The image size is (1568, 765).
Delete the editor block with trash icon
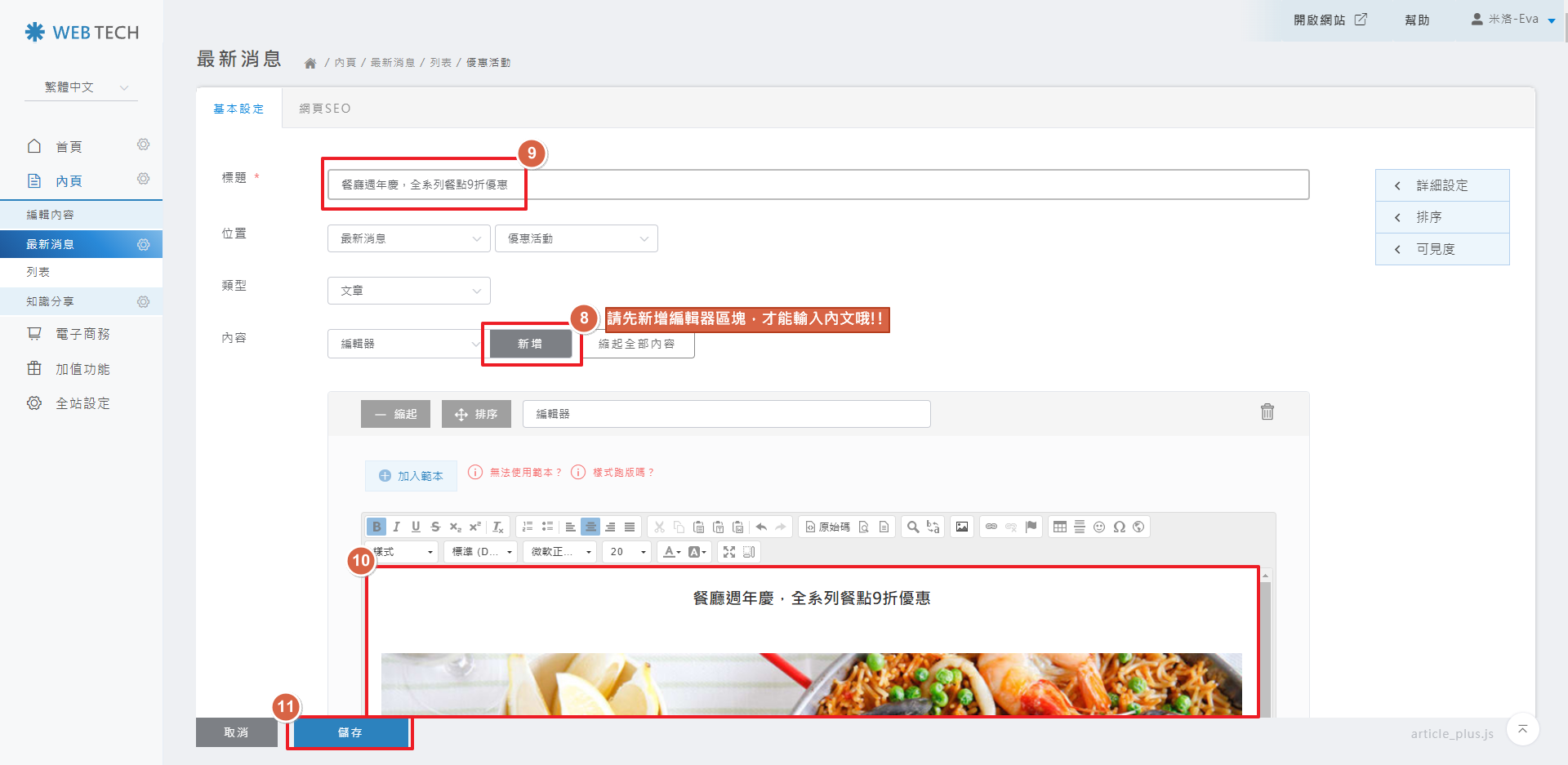(1267, 412)
